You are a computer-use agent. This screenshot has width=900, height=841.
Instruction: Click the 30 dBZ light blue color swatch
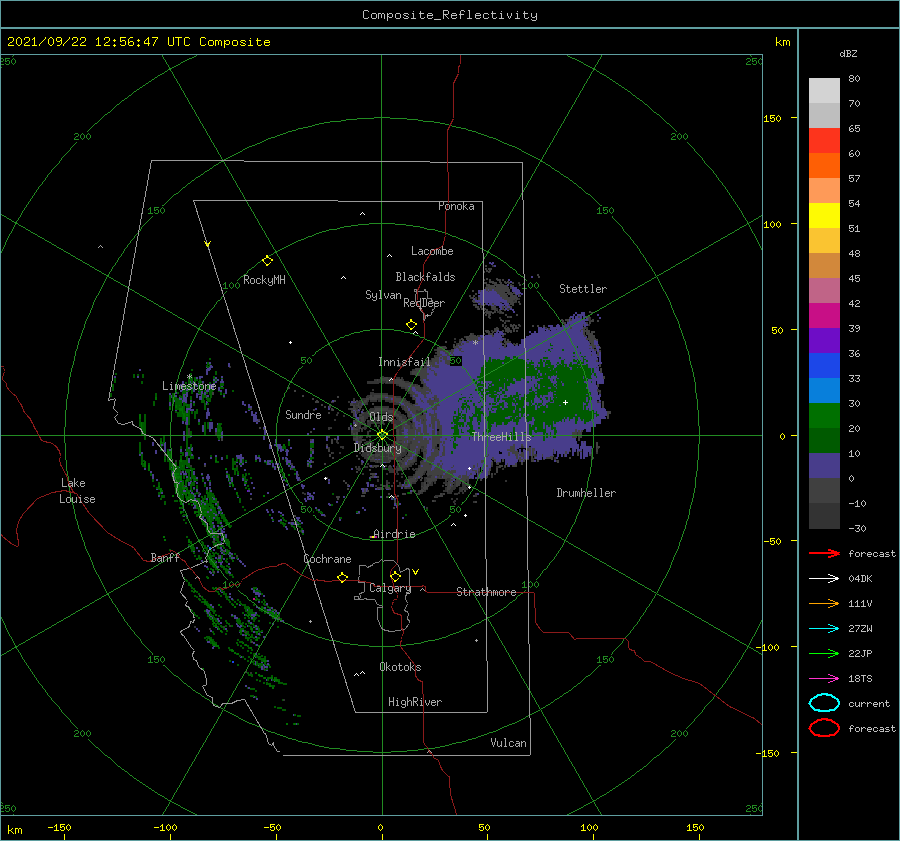coord(824,391)
